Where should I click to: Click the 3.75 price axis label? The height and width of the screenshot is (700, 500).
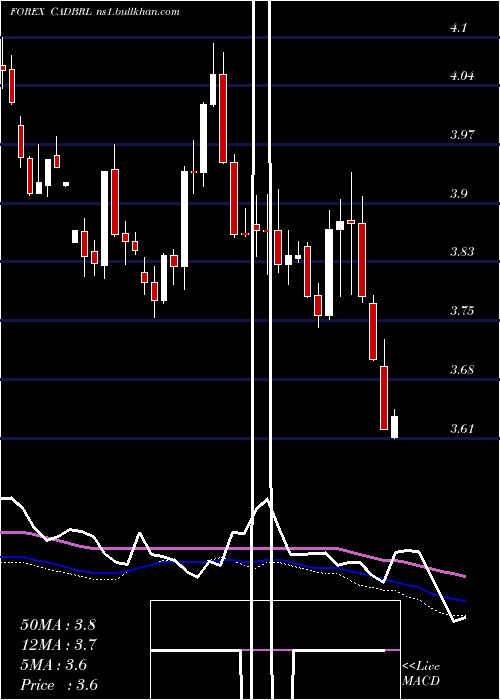tap(462, 311)
